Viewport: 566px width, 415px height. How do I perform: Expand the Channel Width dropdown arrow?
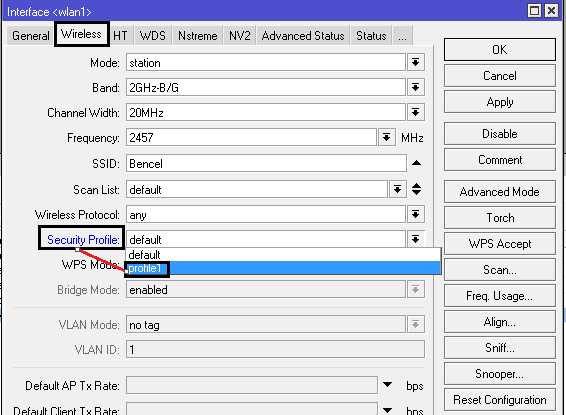click(415, 113)
